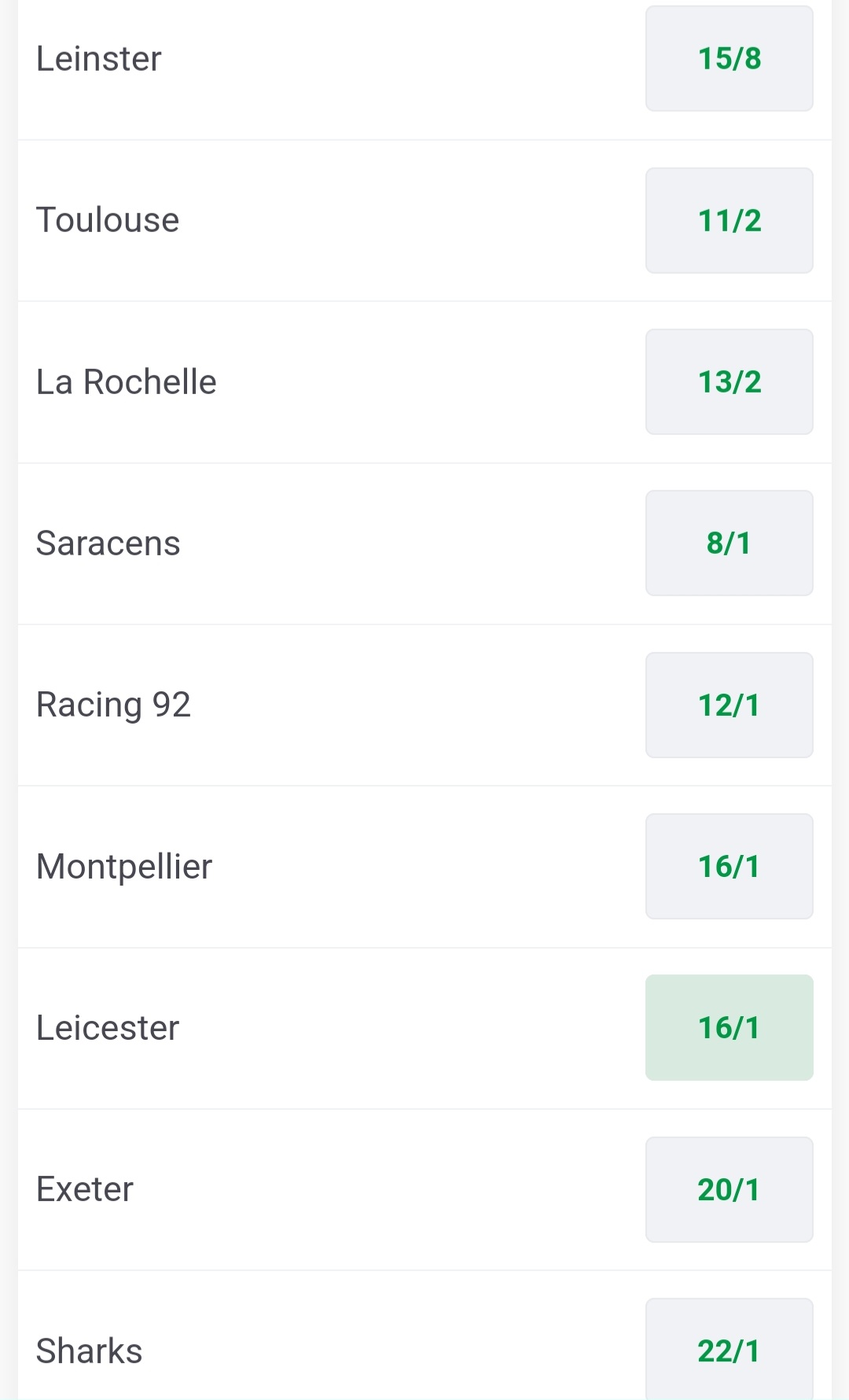The image size is (849, 1400).
Task: Tap the Saracens 8/1 odds button
Action: (x=729, y=543)
